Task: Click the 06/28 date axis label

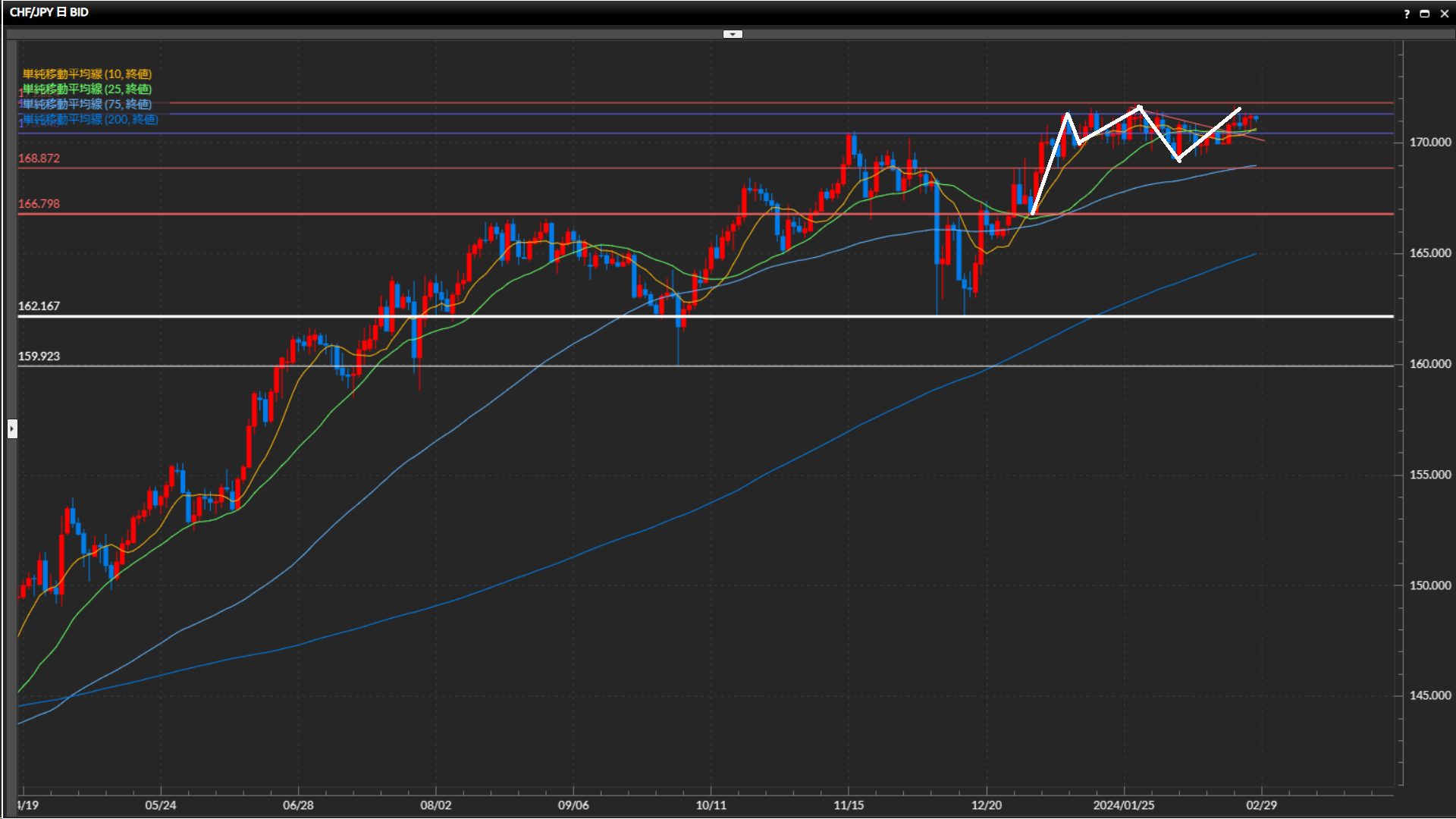Action: [x=298, y=805]
